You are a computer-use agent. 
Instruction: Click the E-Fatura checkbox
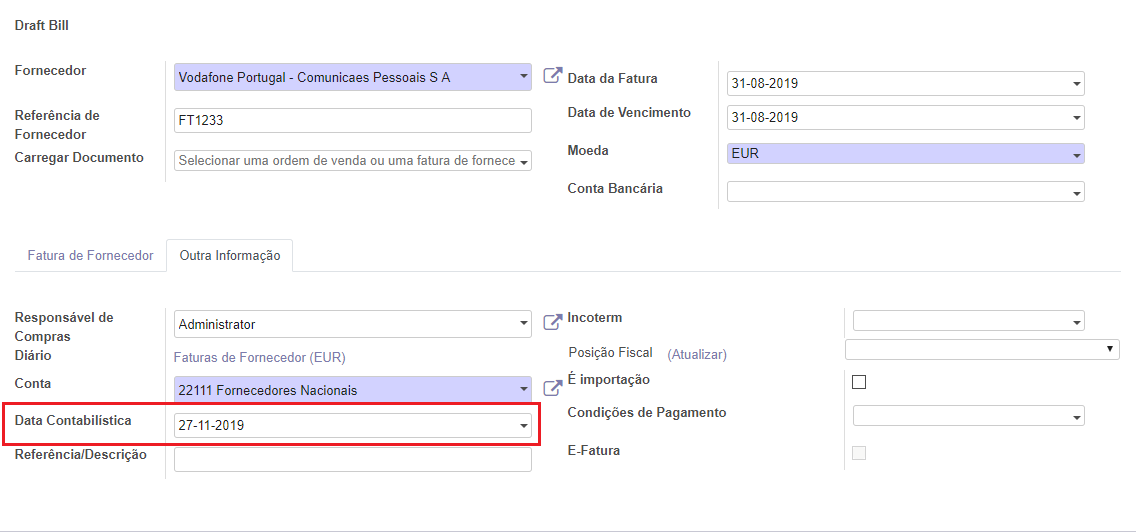859,453
